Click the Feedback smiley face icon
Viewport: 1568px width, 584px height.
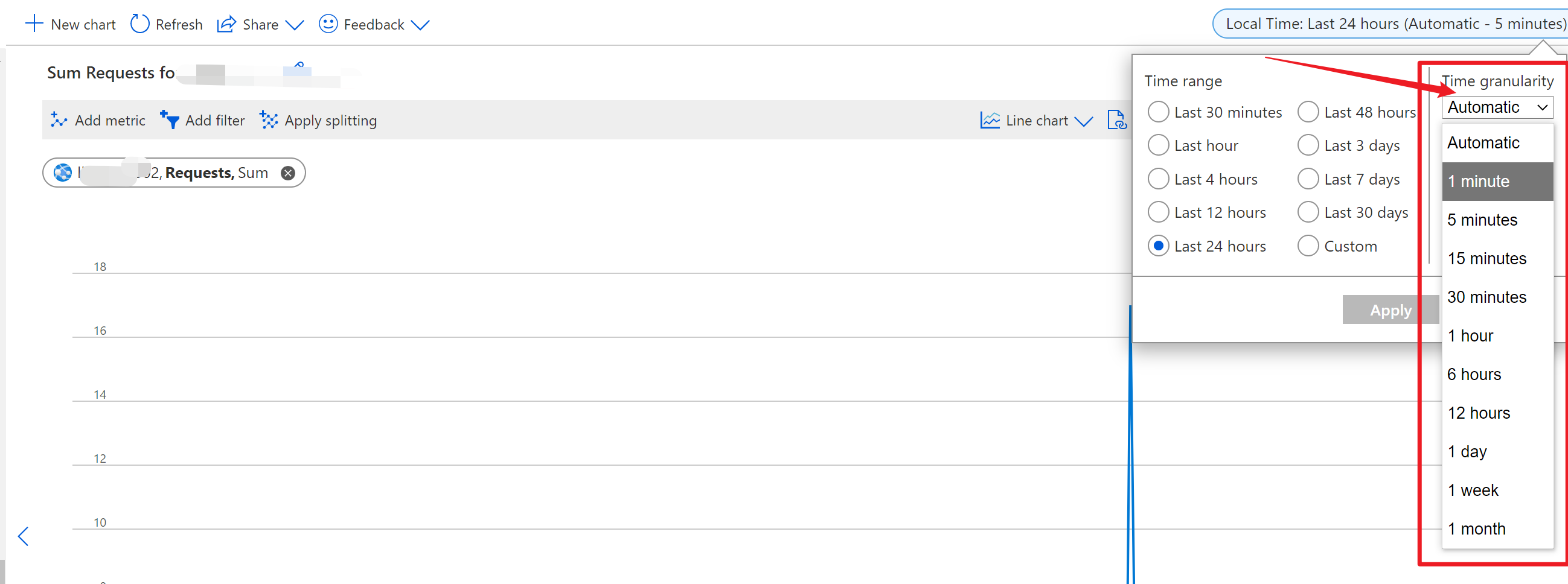(x=328, y=24)
